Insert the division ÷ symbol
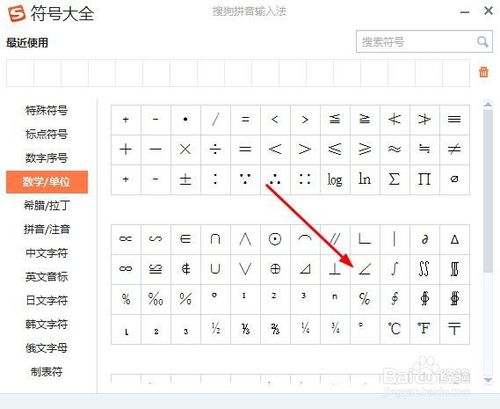 click(215, 149)
